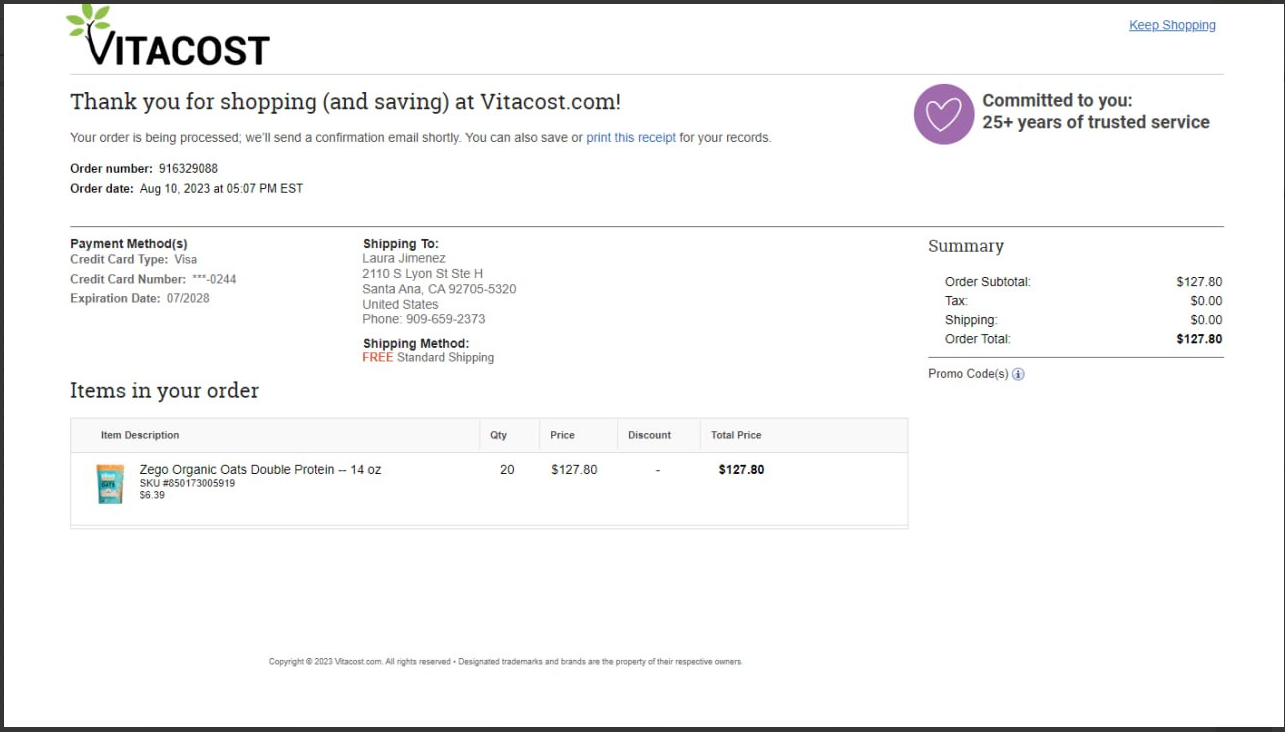Click the Shipping Method label
Image resolution: width=1285 pixels, height=732 pixels.
pyautogui.click(x=416, y=343)
